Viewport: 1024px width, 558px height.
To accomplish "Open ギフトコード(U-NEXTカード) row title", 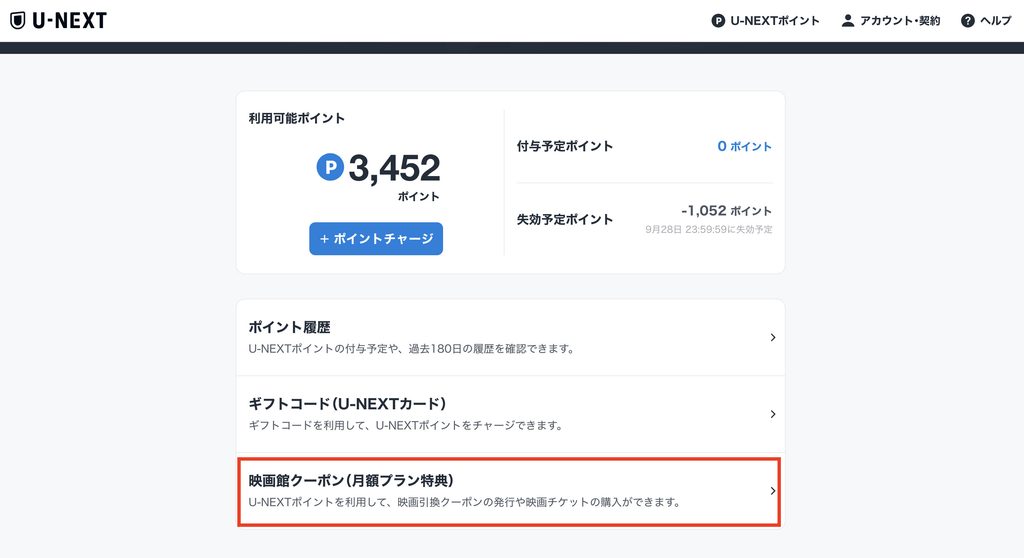I will click(347, 404).
